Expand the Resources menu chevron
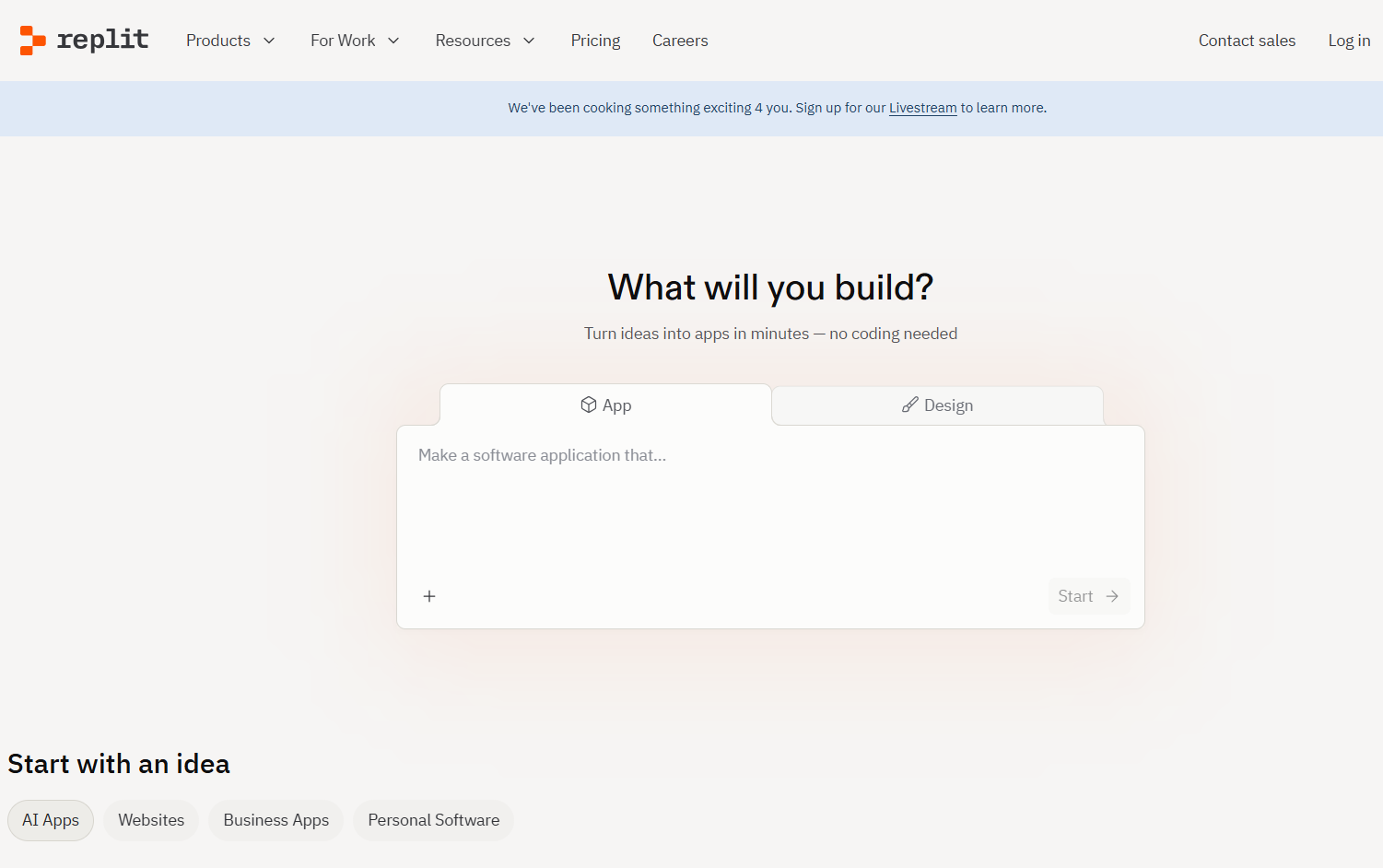 529,41
